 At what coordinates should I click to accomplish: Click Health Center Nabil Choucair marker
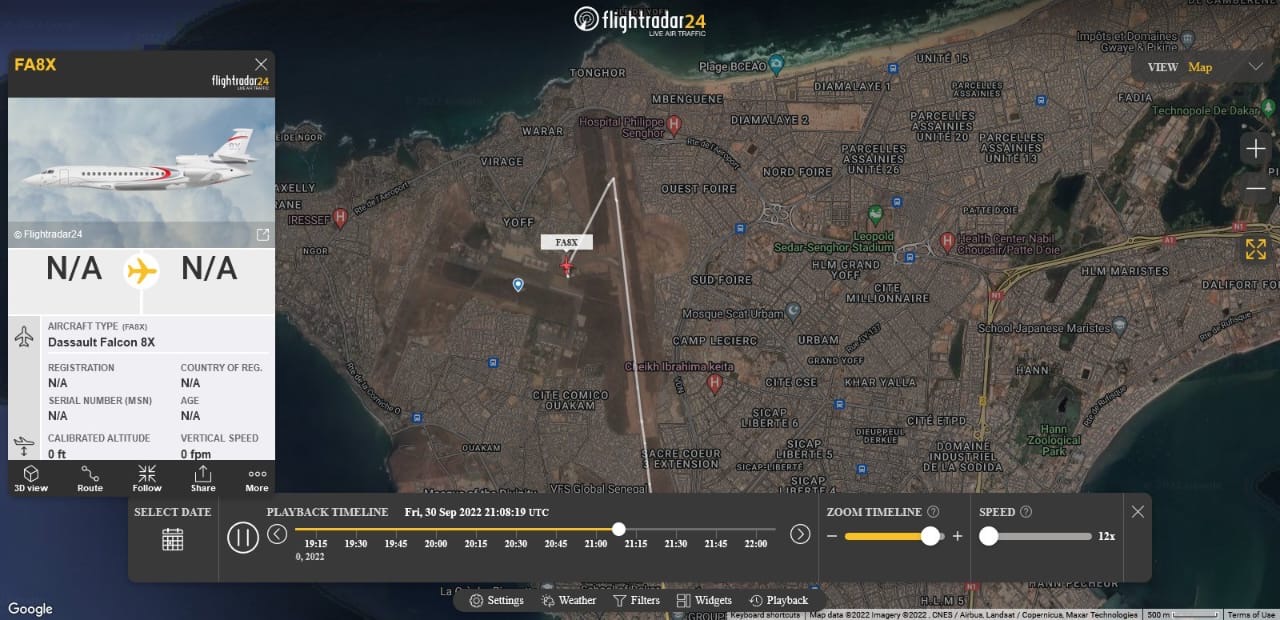pos(947,241)
